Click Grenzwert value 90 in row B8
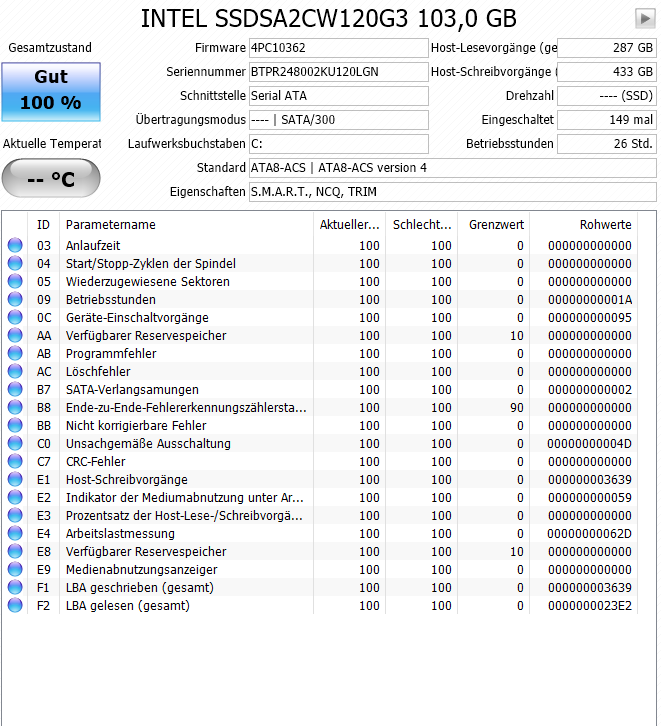 coord(517,408)
